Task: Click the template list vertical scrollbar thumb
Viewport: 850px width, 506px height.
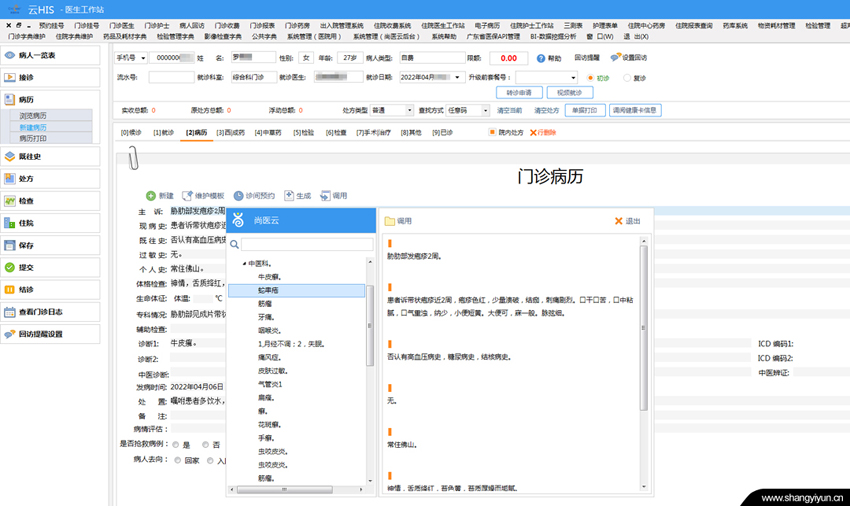Action: [370, 325]
